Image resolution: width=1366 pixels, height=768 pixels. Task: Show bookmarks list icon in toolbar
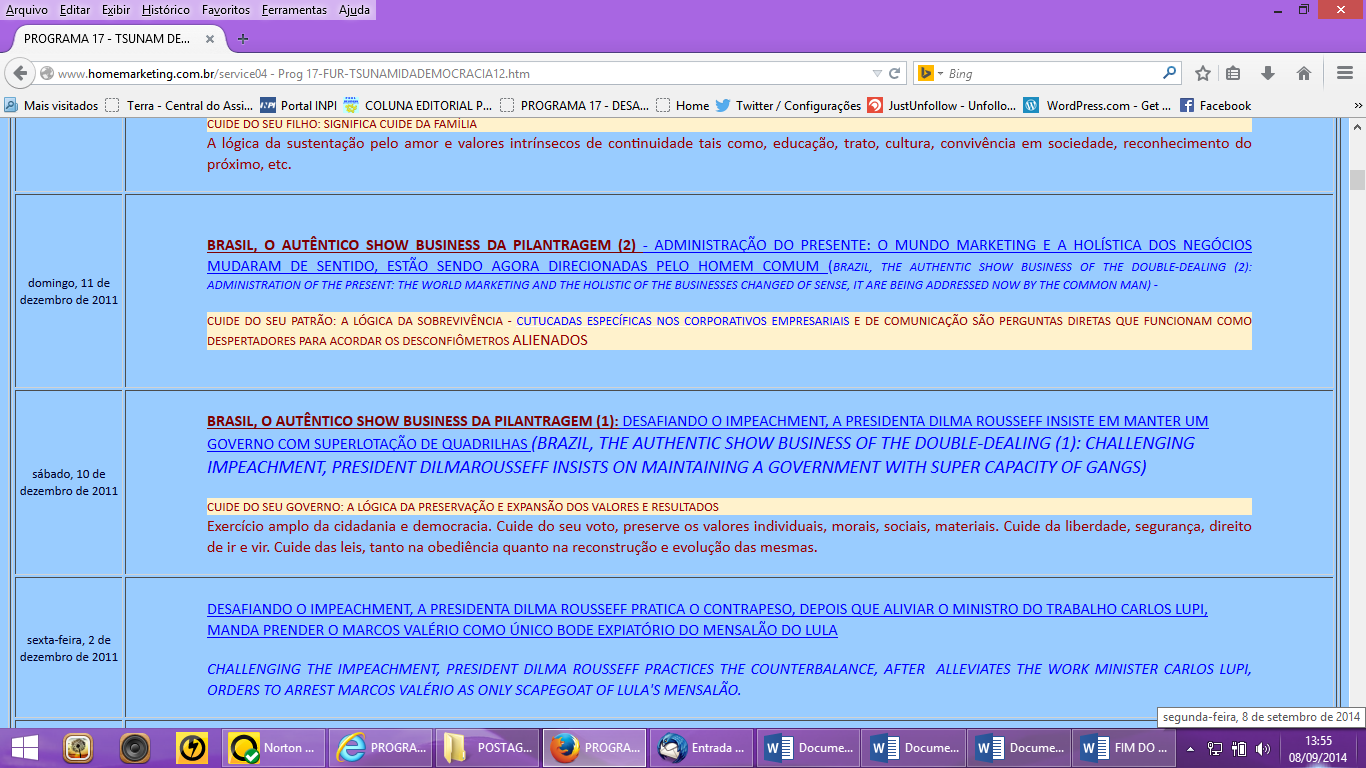[x=1233, y=73]
